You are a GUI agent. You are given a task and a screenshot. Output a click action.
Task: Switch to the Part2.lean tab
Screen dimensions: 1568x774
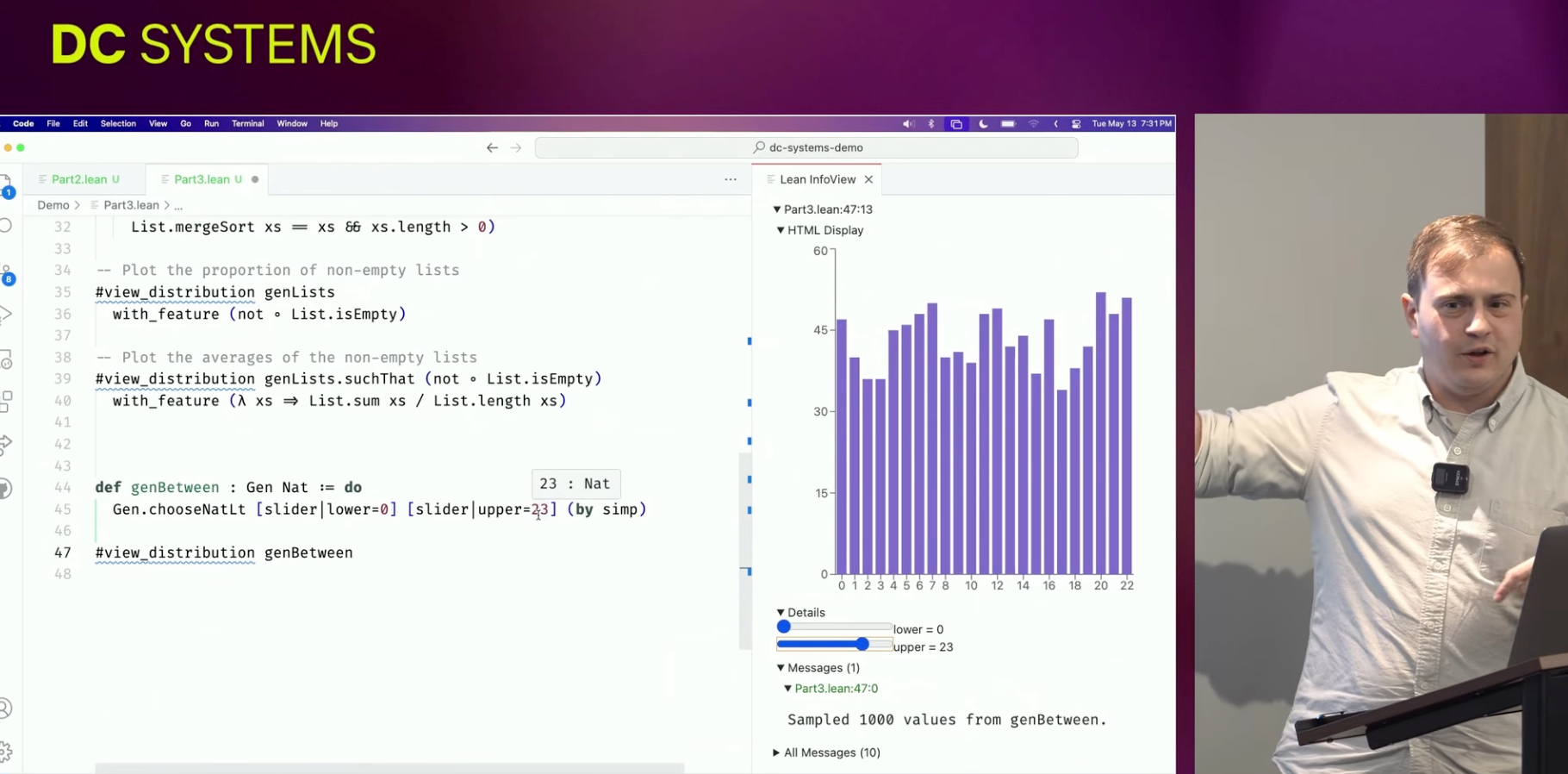[x=78, y=179]
